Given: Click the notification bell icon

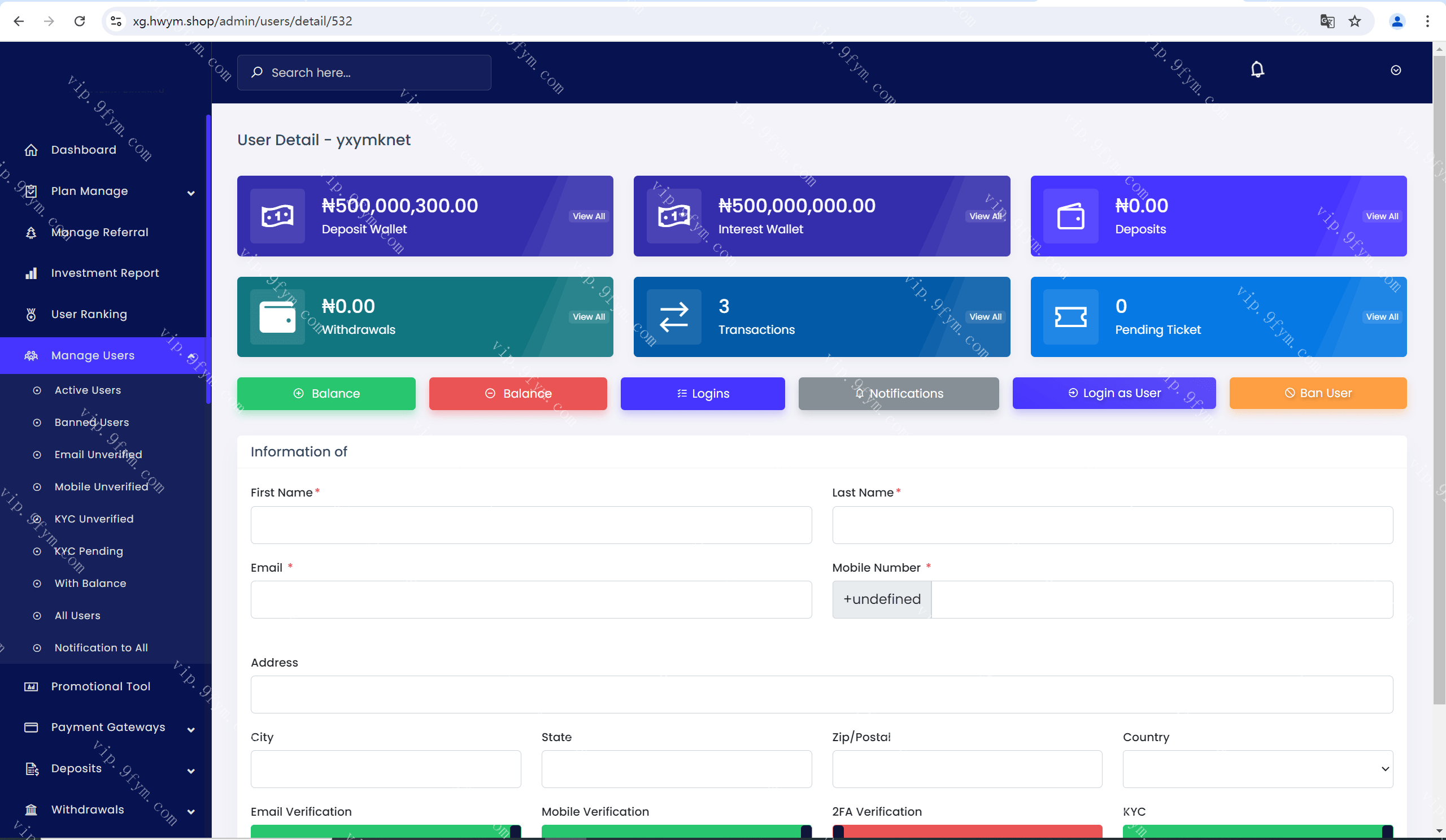Looking at the screenshot, I should (x=1257, y=69).
